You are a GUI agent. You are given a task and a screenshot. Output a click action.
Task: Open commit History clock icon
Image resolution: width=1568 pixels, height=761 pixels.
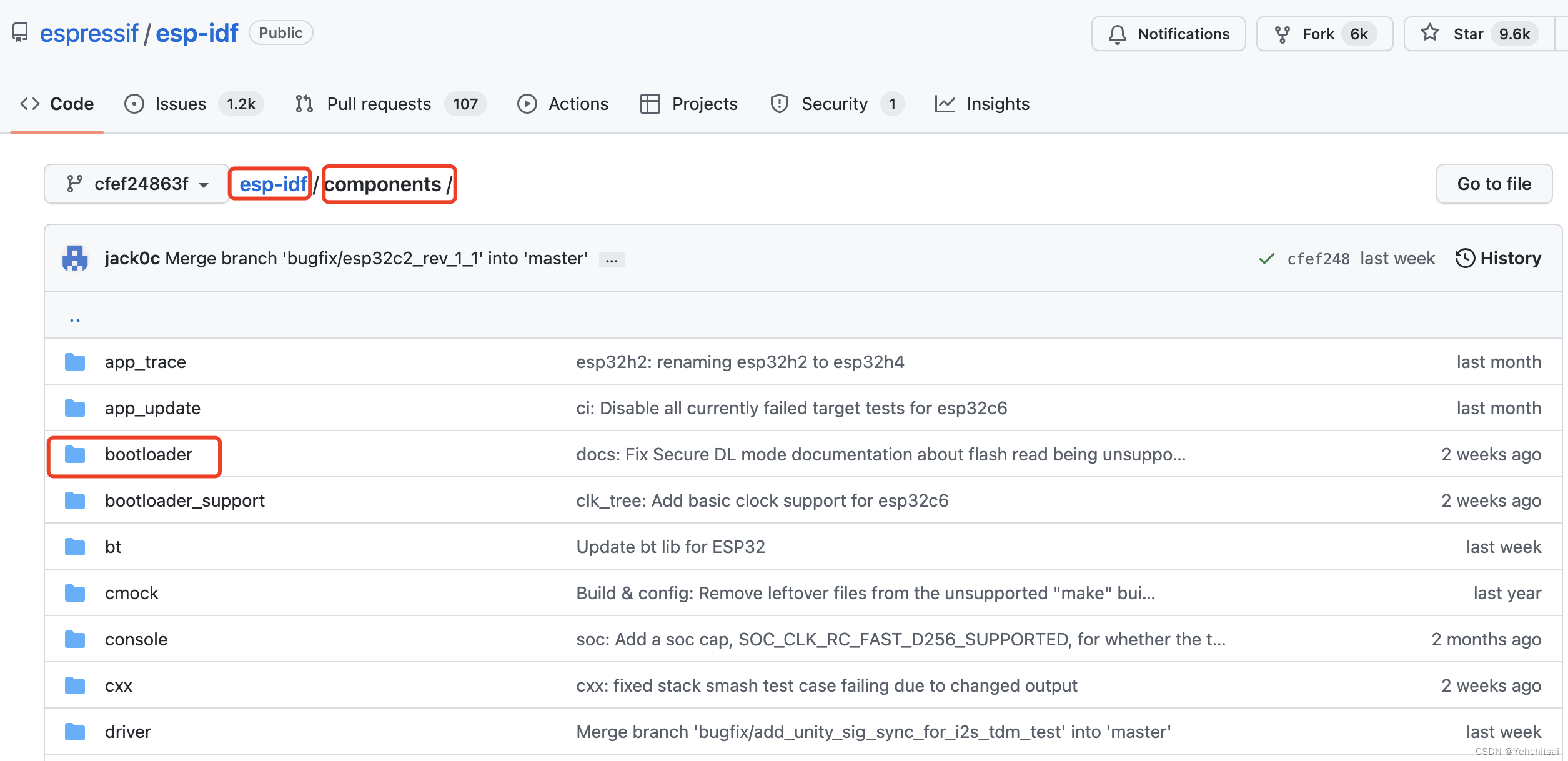pos(1464,258)
